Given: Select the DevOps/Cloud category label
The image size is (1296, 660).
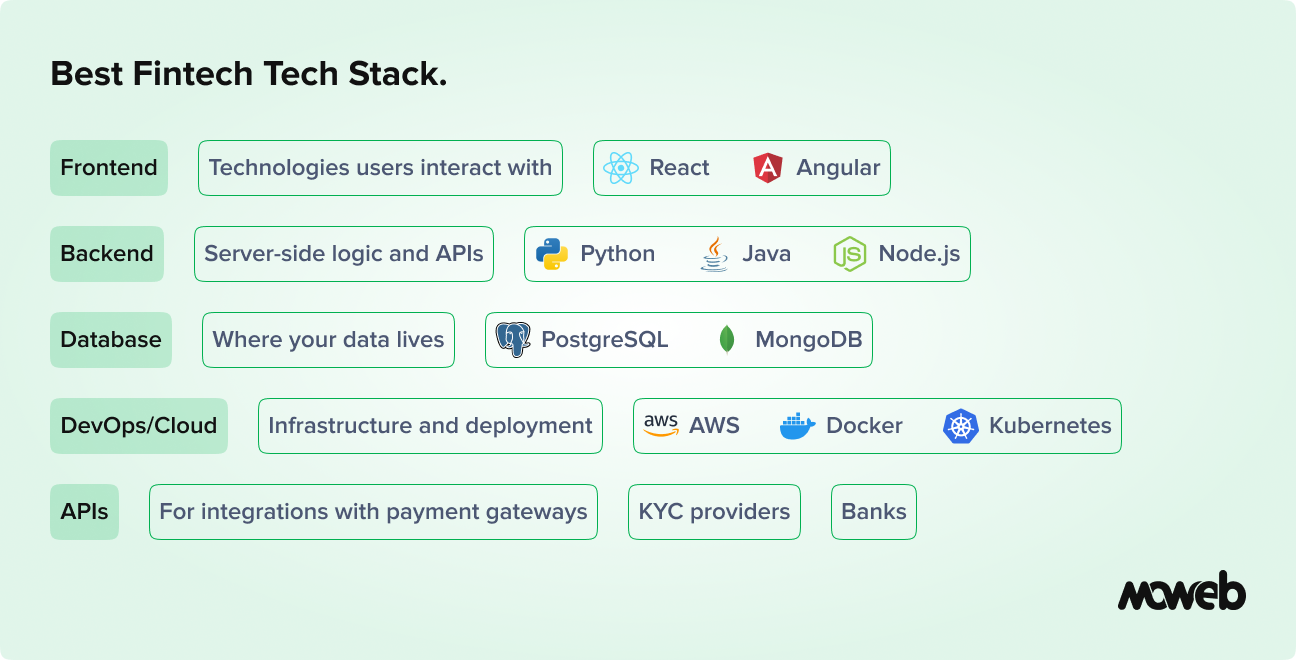Looking at the screenshot, I should (x=138, y=425).
